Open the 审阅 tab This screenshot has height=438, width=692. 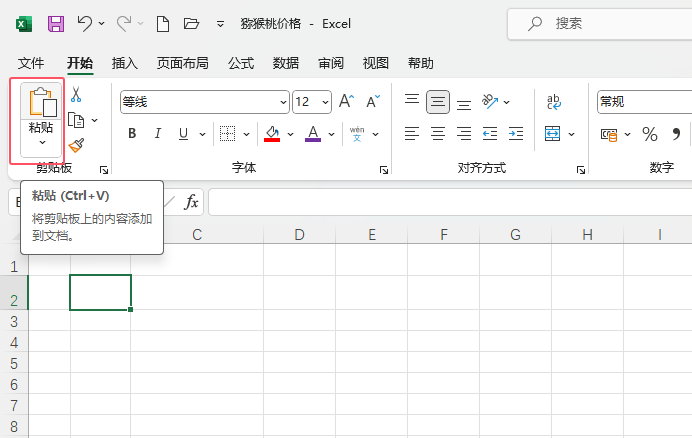(331, 63)
